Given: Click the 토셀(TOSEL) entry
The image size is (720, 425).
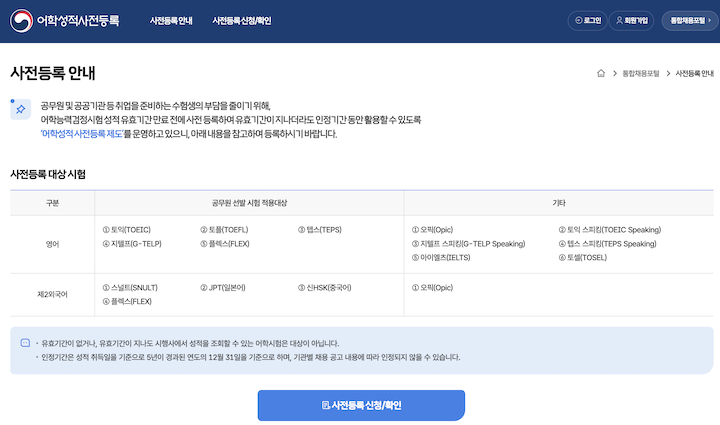Looking at the screenshot, I should click(583, 257).
